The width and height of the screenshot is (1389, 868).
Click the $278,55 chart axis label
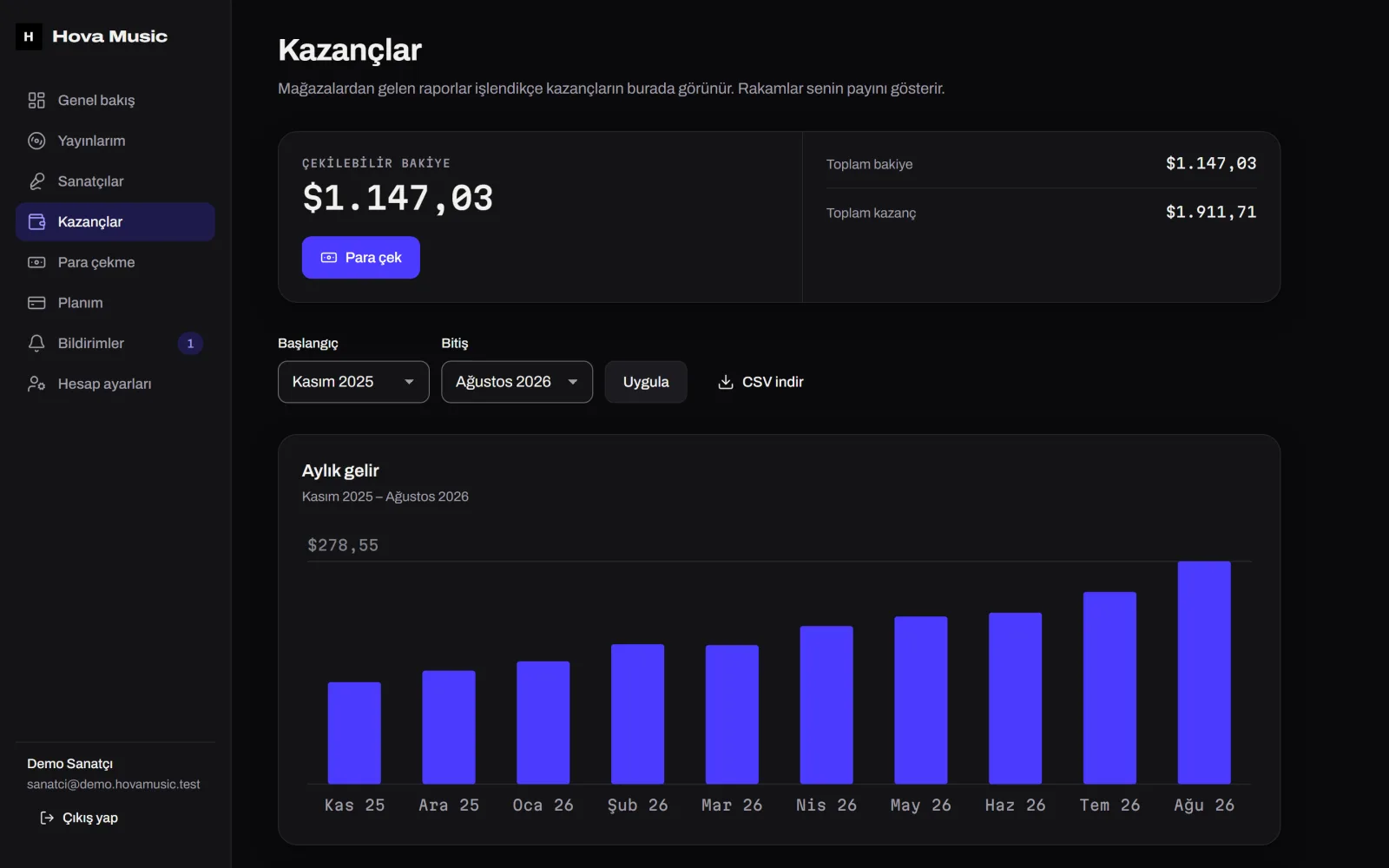343,545
